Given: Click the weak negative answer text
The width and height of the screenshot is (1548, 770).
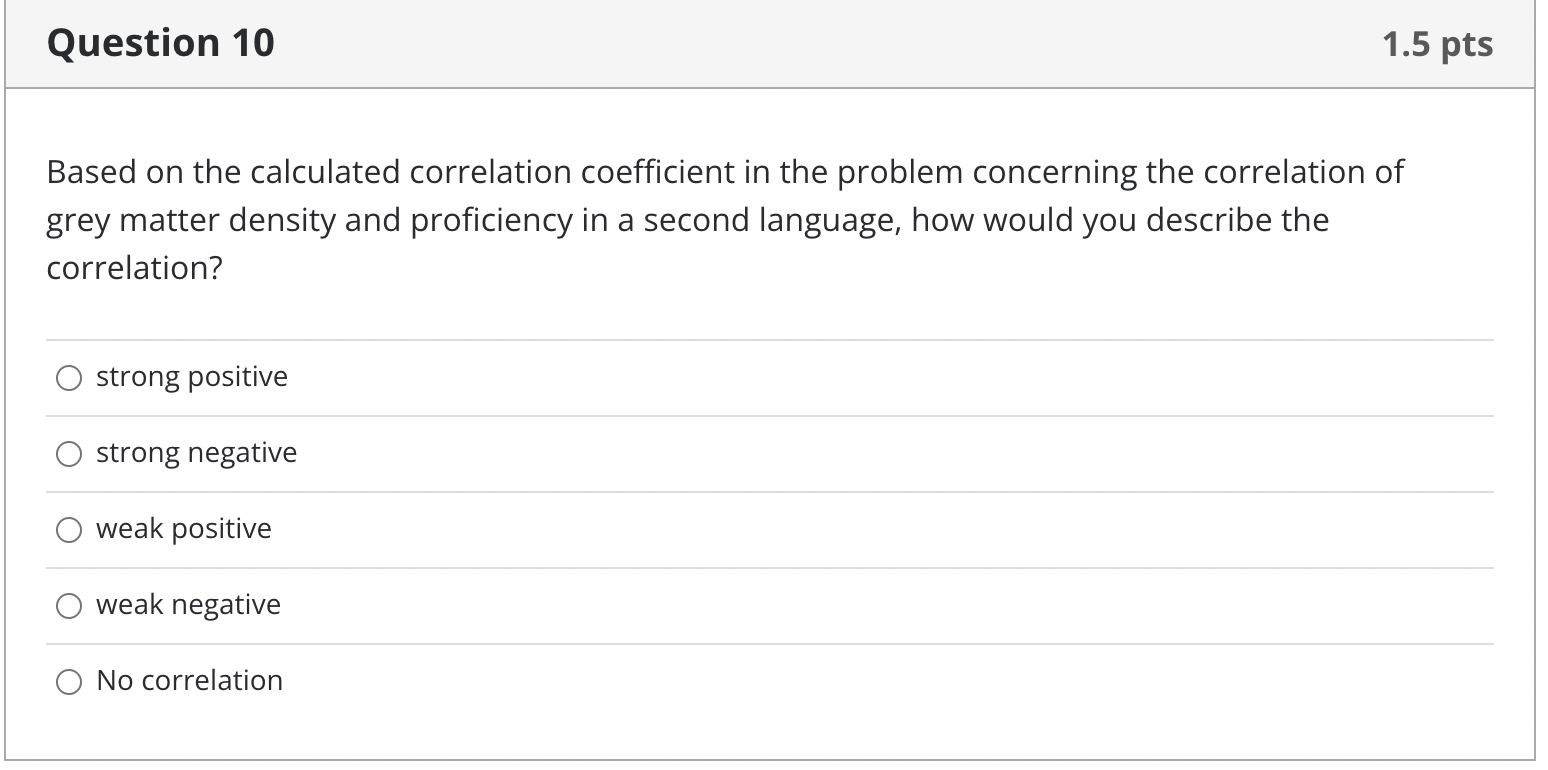Looking at the screenshot, I should click(x=188, y=606).
